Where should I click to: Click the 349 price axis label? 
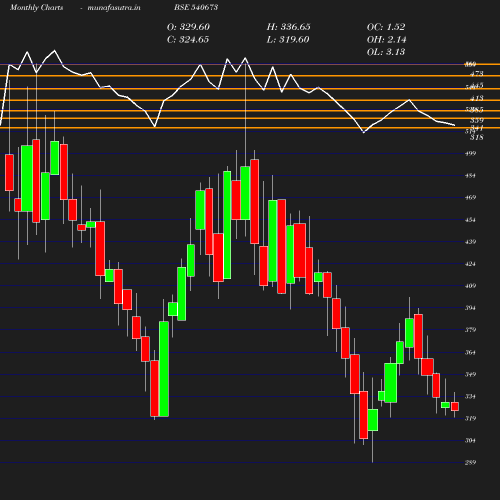(470, 374)
